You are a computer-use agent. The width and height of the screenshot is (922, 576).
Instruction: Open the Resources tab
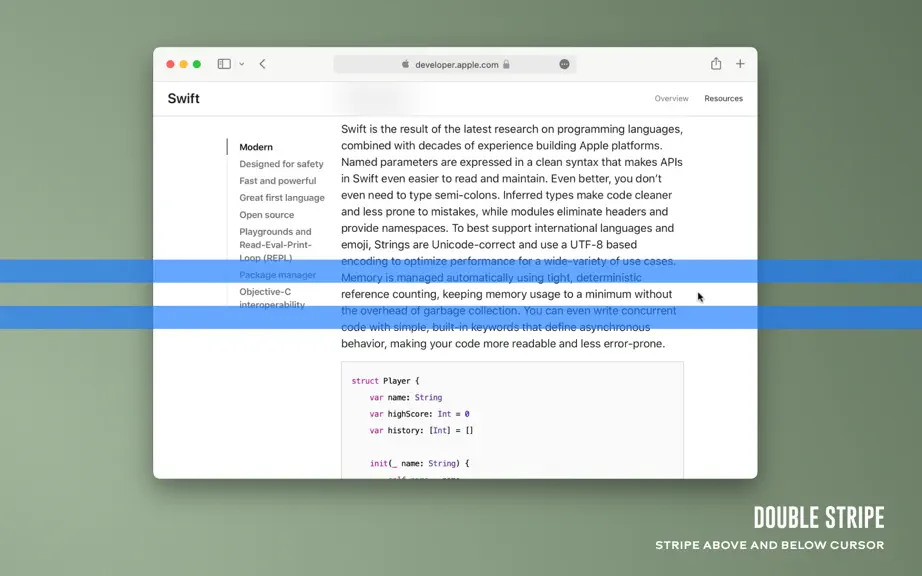(723, 98)
